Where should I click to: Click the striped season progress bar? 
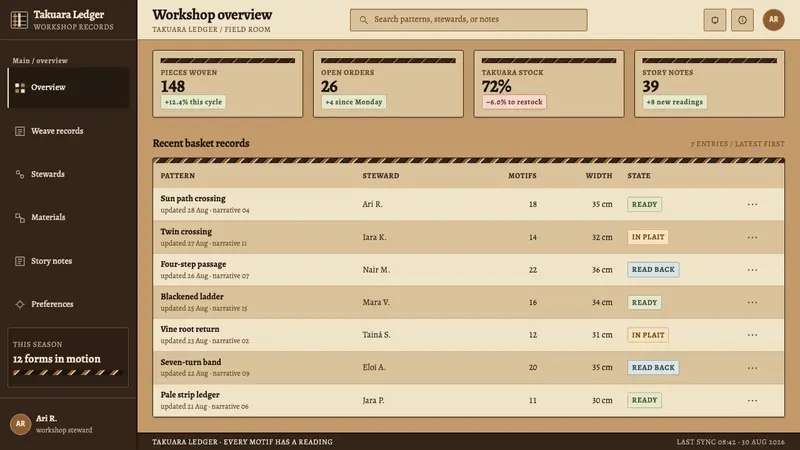coord(68,372)
